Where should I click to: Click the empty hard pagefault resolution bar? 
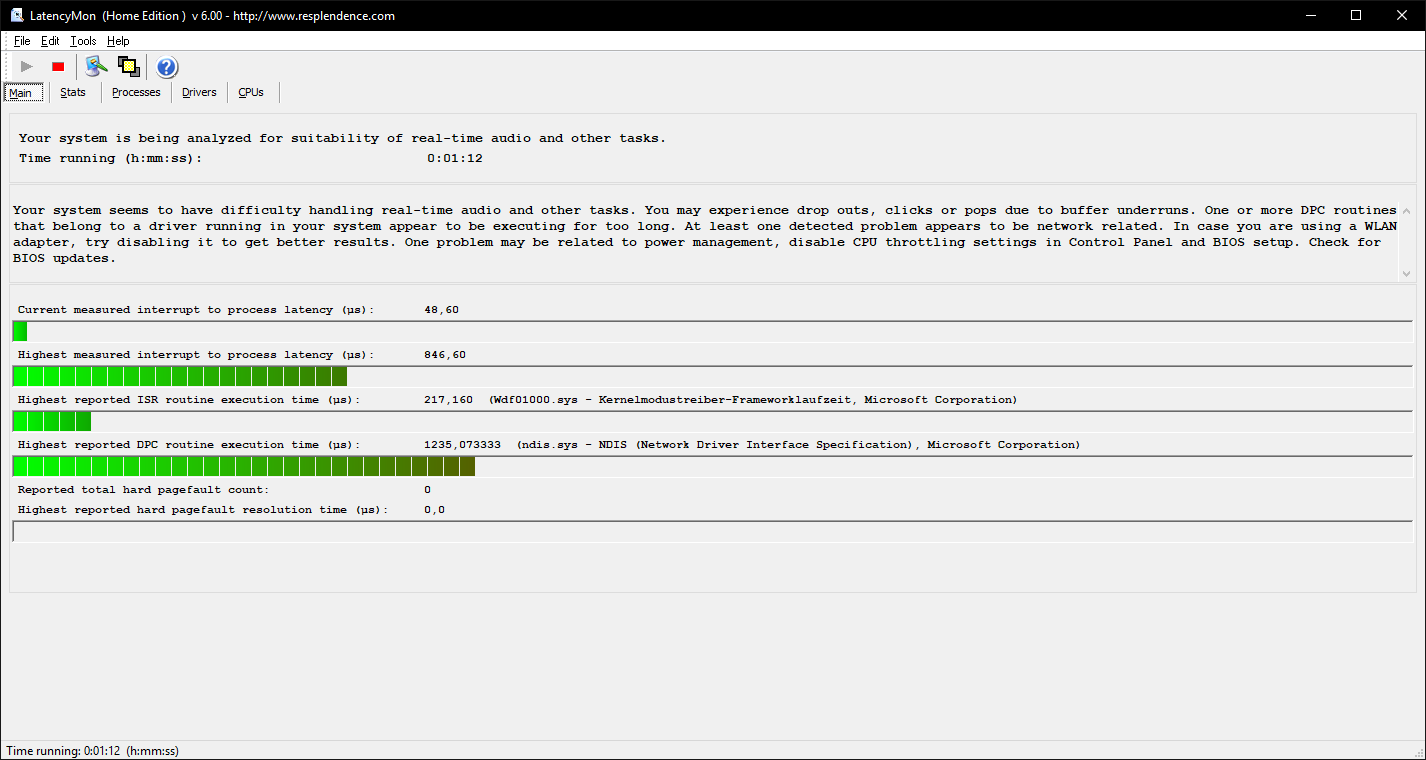click(x=713, y=531)
